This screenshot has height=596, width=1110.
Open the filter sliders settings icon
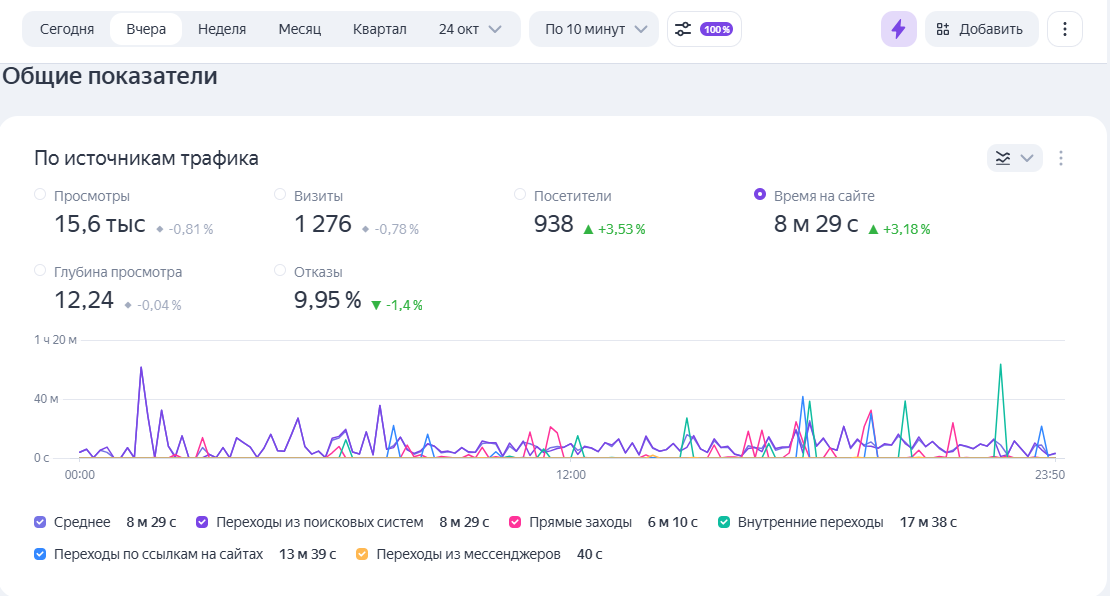click(682, 29)
